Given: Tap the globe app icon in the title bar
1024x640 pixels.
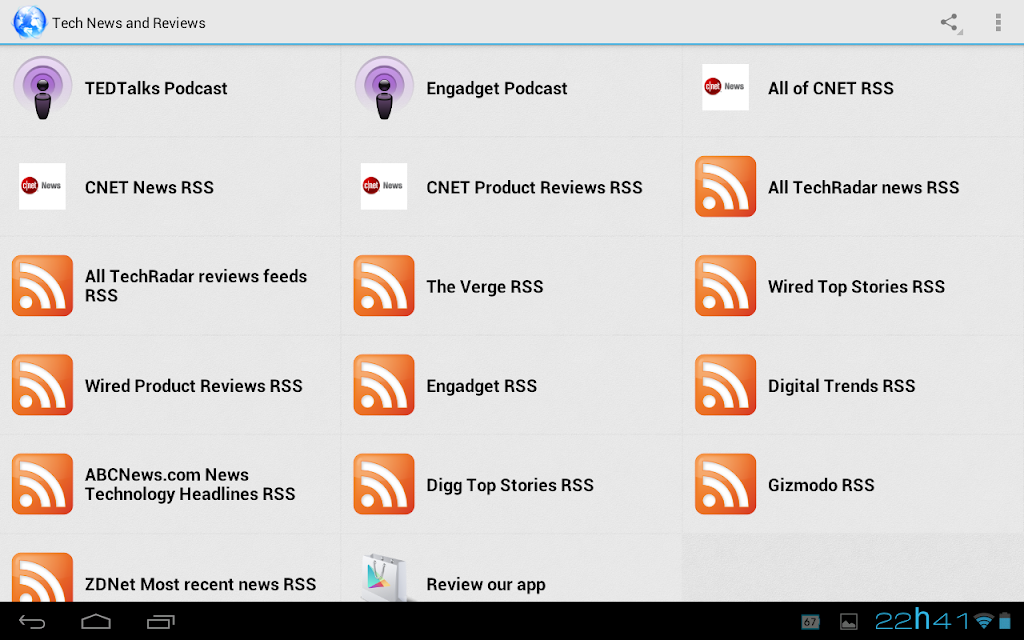Looking at the screenshot, I should 29,22.
